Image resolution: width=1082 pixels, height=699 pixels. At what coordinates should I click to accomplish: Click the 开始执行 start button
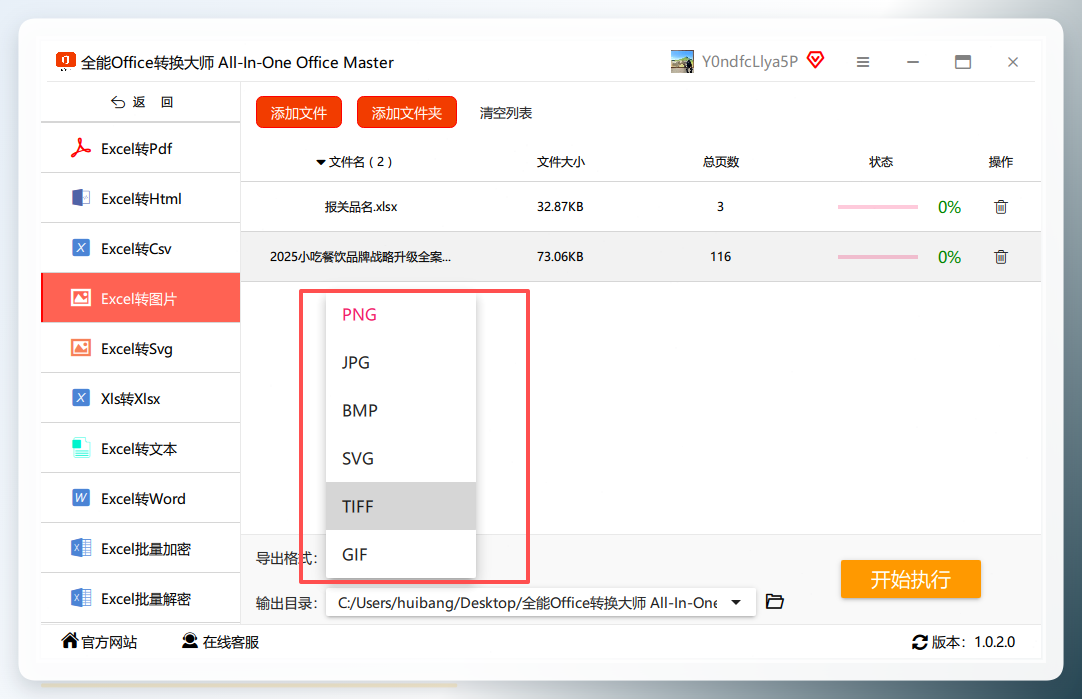[910, 579]
